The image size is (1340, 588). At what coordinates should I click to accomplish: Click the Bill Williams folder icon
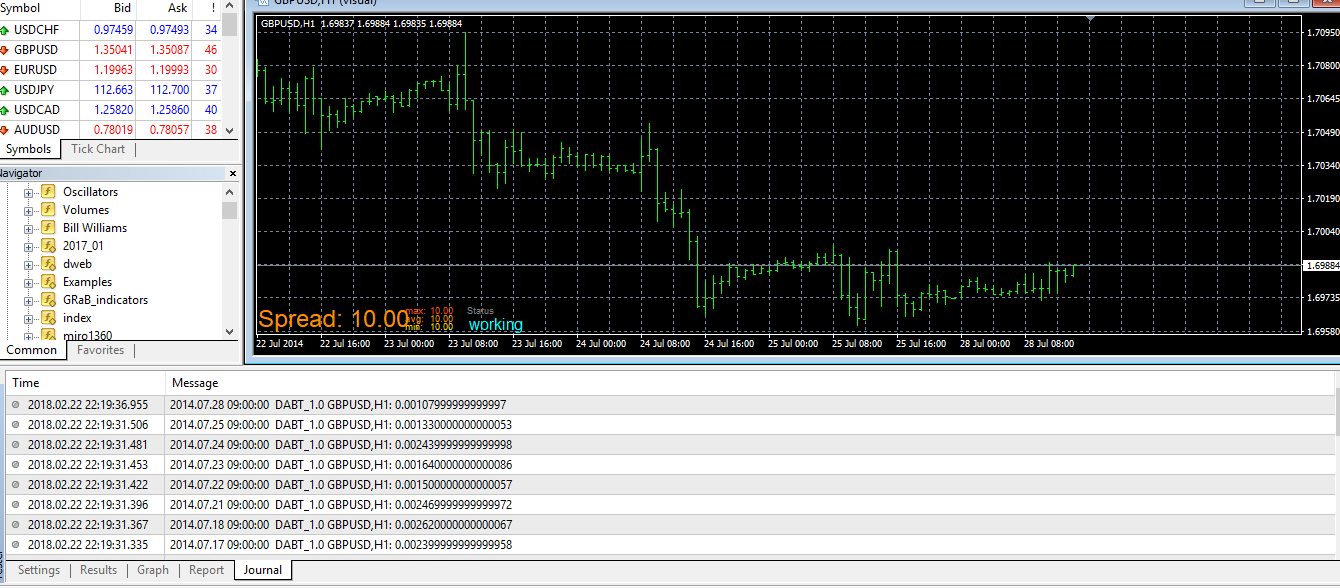[47, 228]
